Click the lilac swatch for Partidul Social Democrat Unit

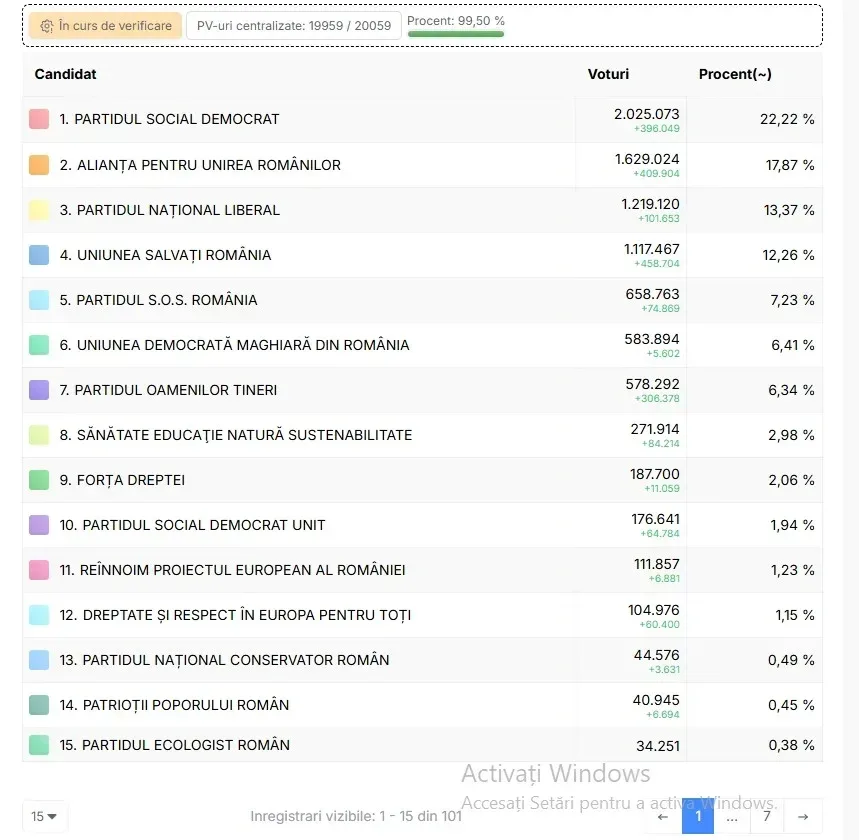[x=39, y=524]
